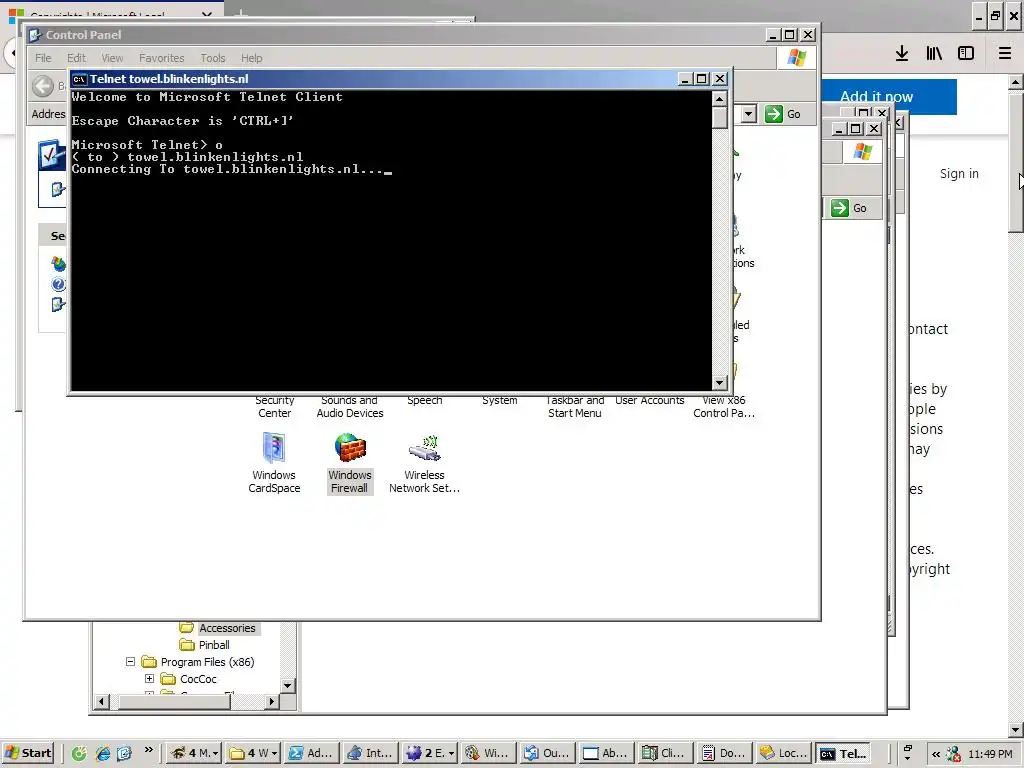Screen dimensions: 1024x768
Task: Click the 11:49 PM taskbar clock
Action: (990, 754)
